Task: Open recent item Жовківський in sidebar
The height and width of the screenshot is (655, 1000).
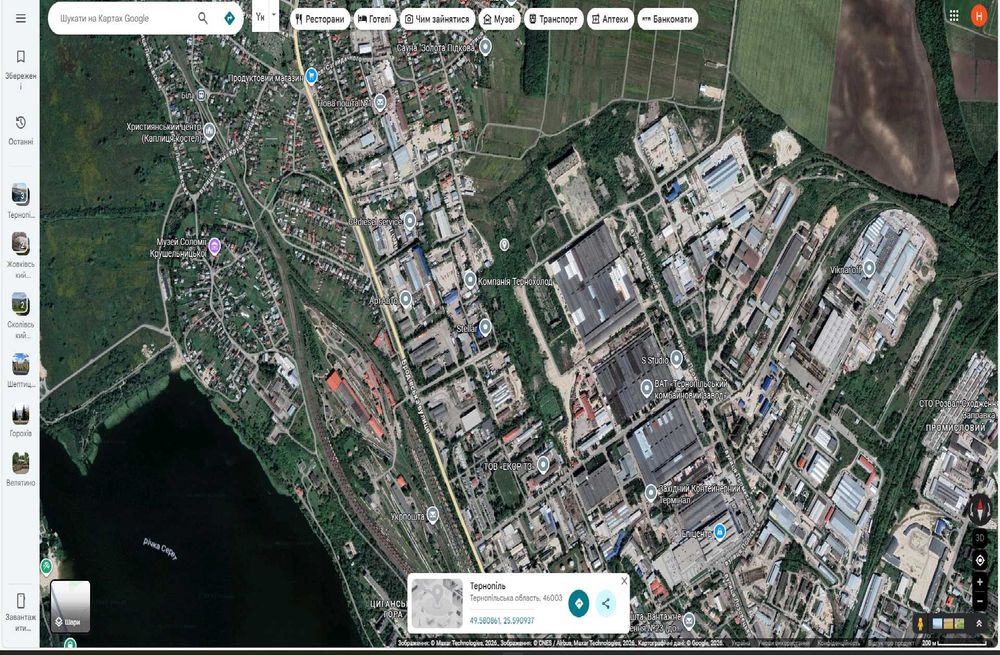Action: coord(20,255)
